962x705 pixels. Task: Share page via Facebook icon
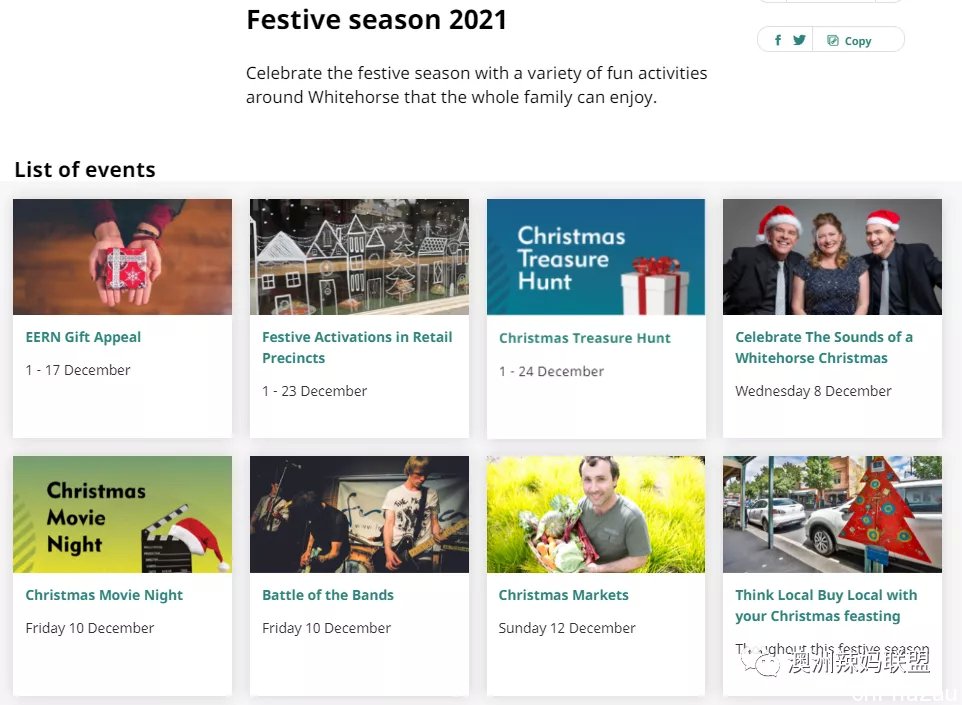777,40
